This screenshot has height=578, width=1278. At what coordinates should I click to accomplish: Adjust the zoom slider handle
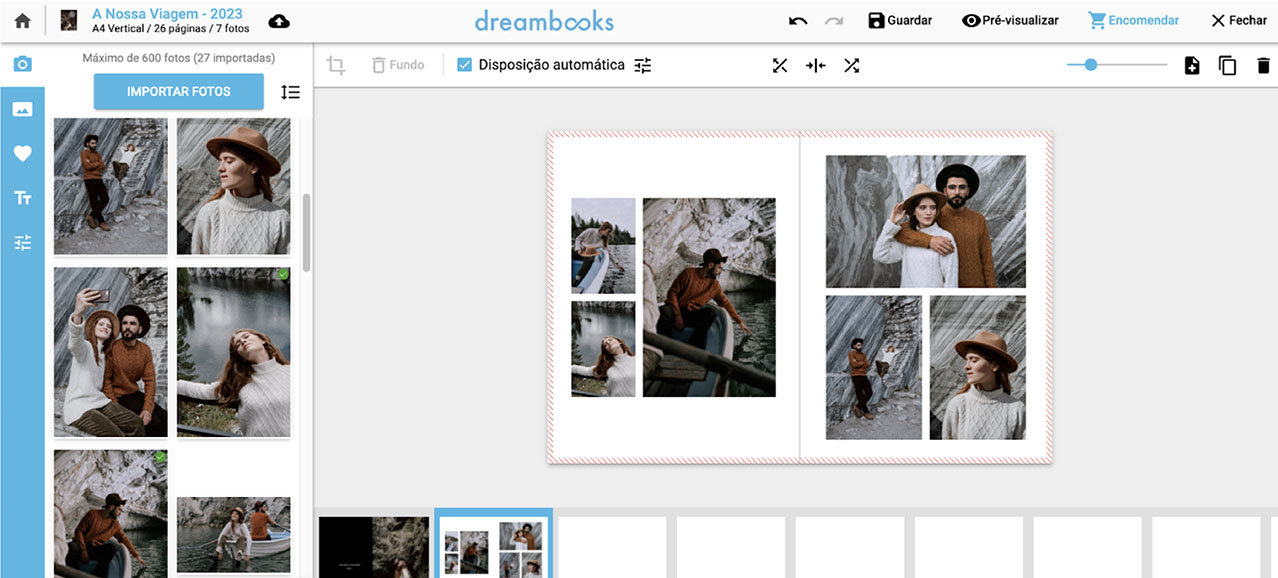tap(1091, 65)
